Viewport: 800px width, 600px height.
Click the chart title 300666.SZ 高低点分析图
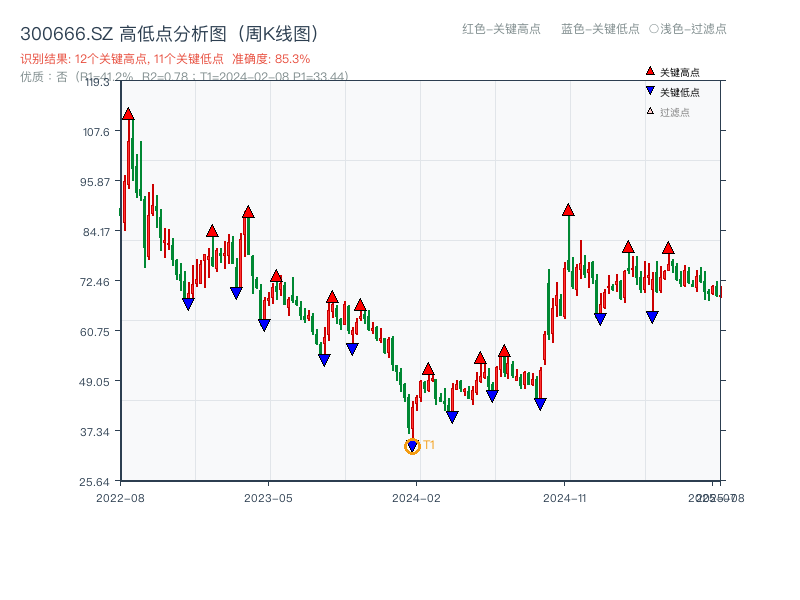[x=170, y=34]
